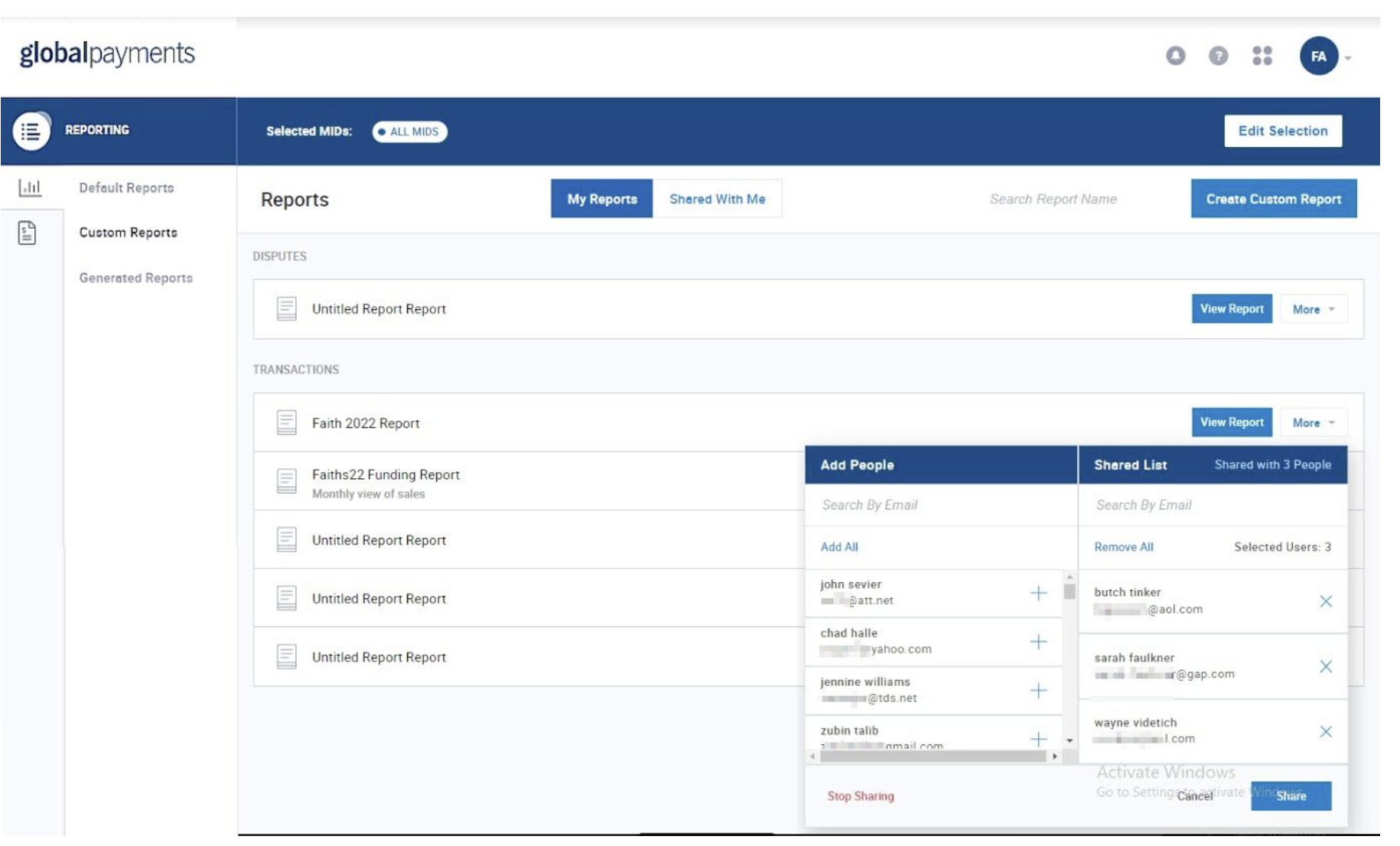Switch to Shared With Me tab
Viewport: 1400px width, 846px height.
click(x=717, y=199)
